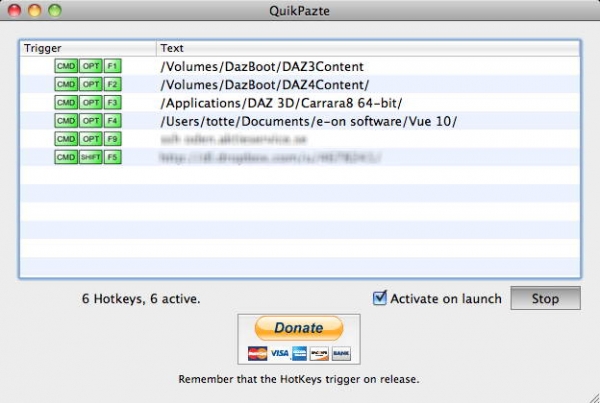Select the /Volumes/DazBoot/DAZ4Content/ text
The width and height of the screenshot is (600, 403).
[265, 85]
